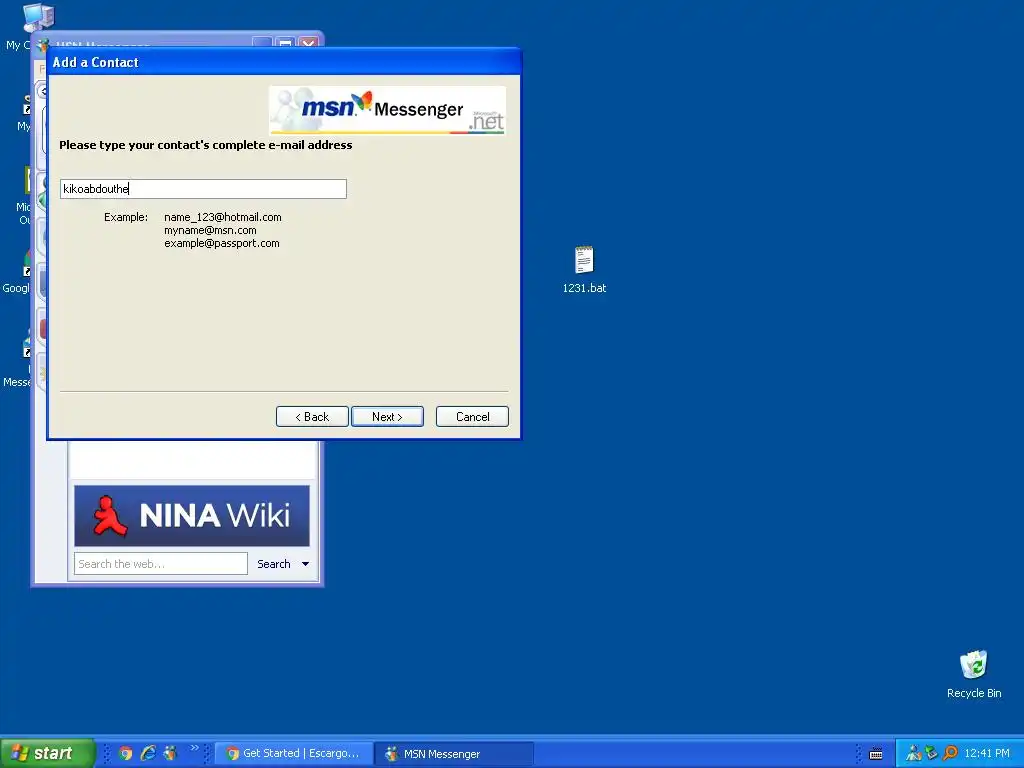Click the orange magnifier tray icon

(950, 754)
